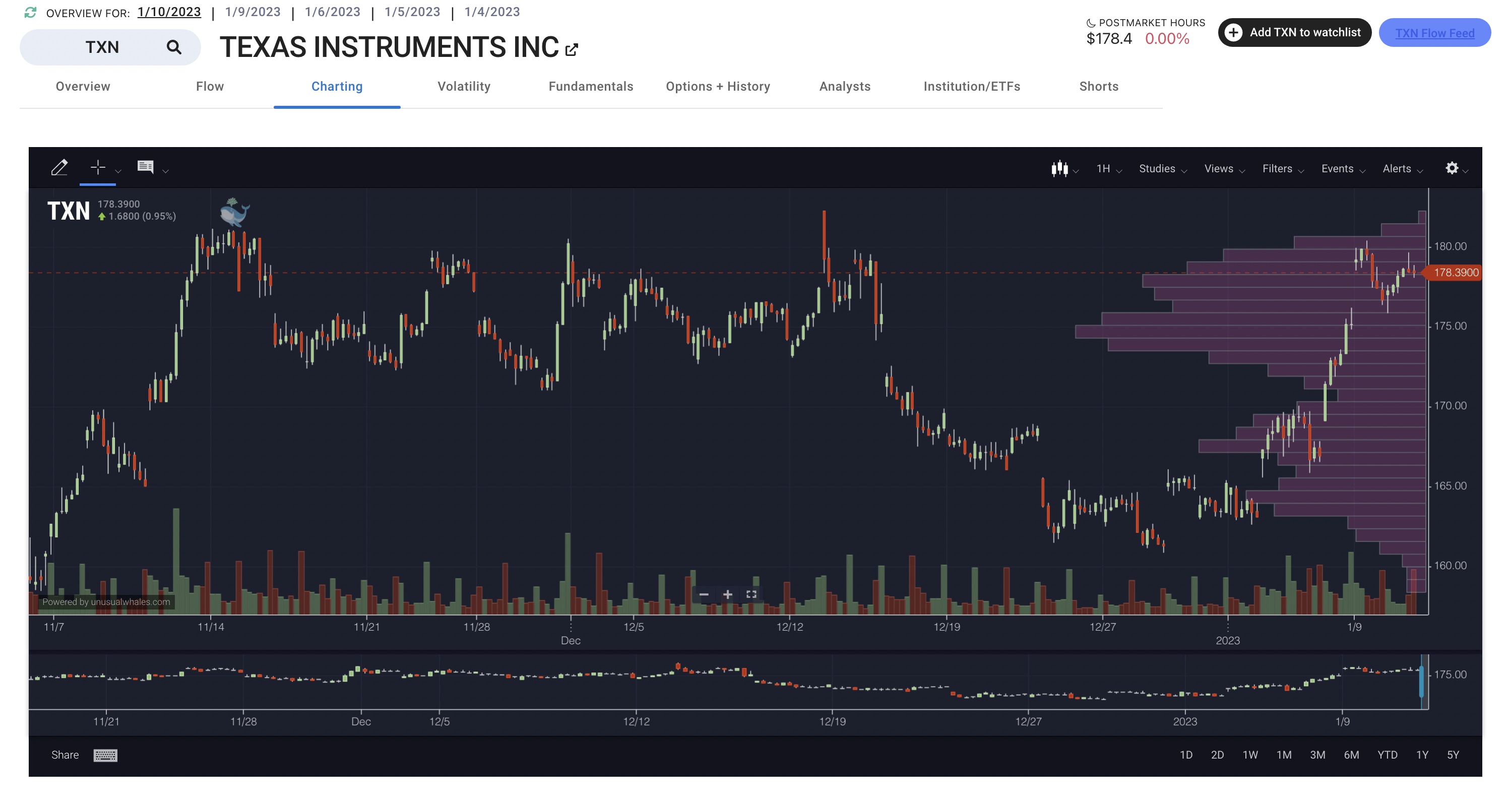The image size is (1508, 812).
Task: Open the annotation comment tool
Action: tap(145, 167)
